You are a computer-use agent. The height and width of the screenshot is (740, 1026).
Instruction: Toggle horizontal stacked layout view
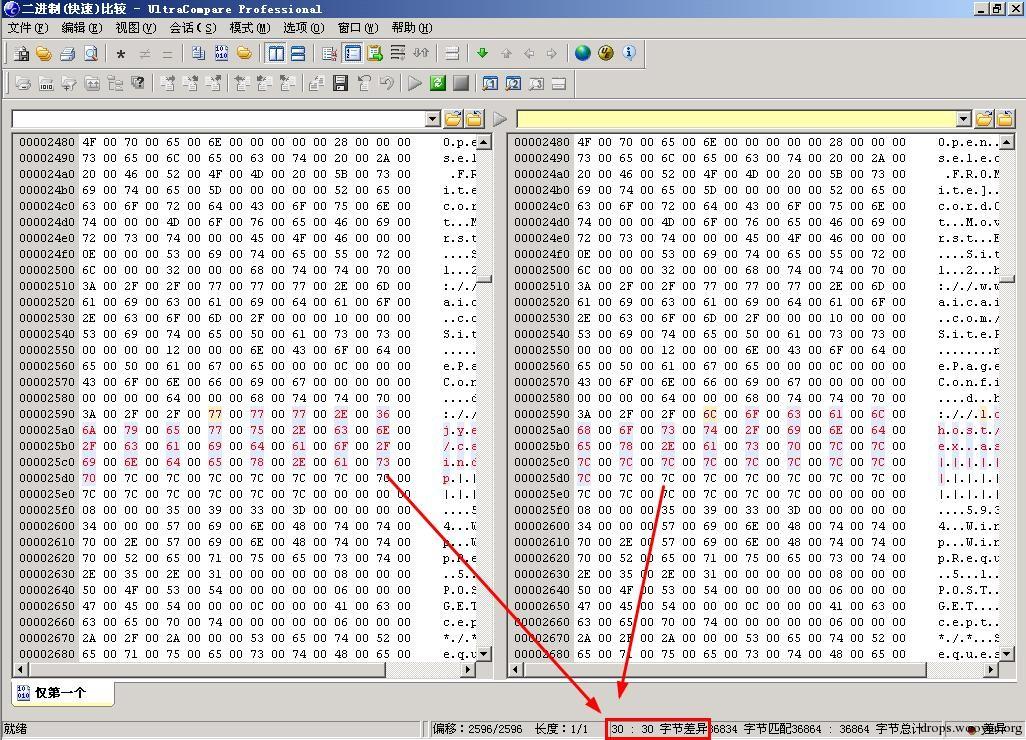pos(297,54)
